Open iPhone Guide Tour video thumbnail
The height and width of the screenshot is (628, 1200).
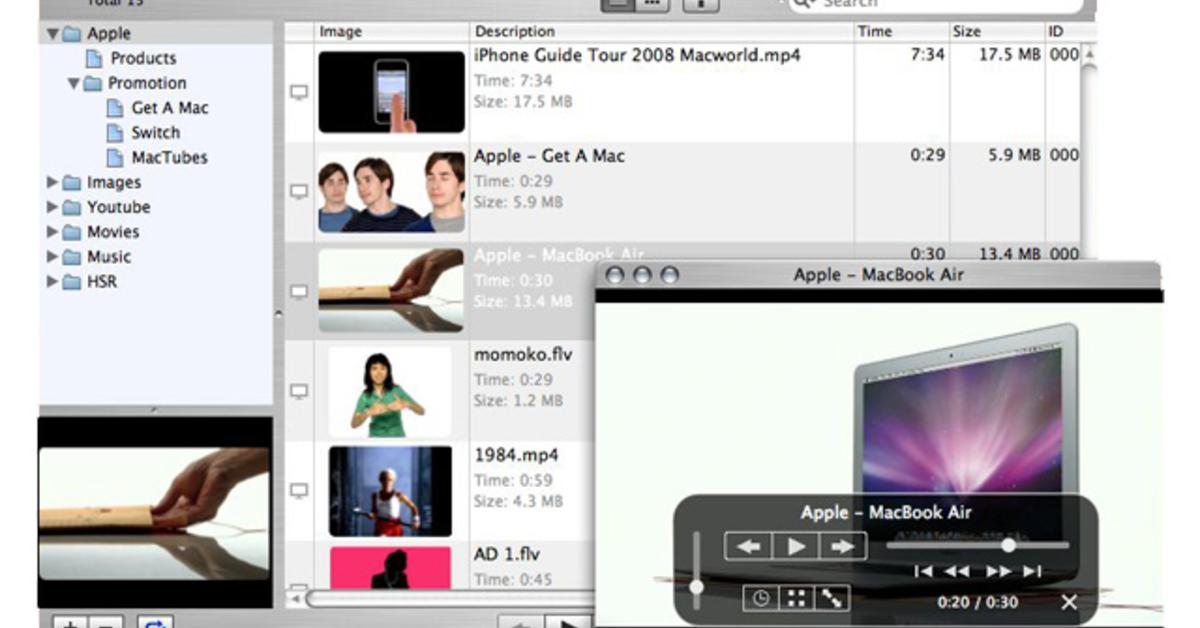tap(391, 92)
